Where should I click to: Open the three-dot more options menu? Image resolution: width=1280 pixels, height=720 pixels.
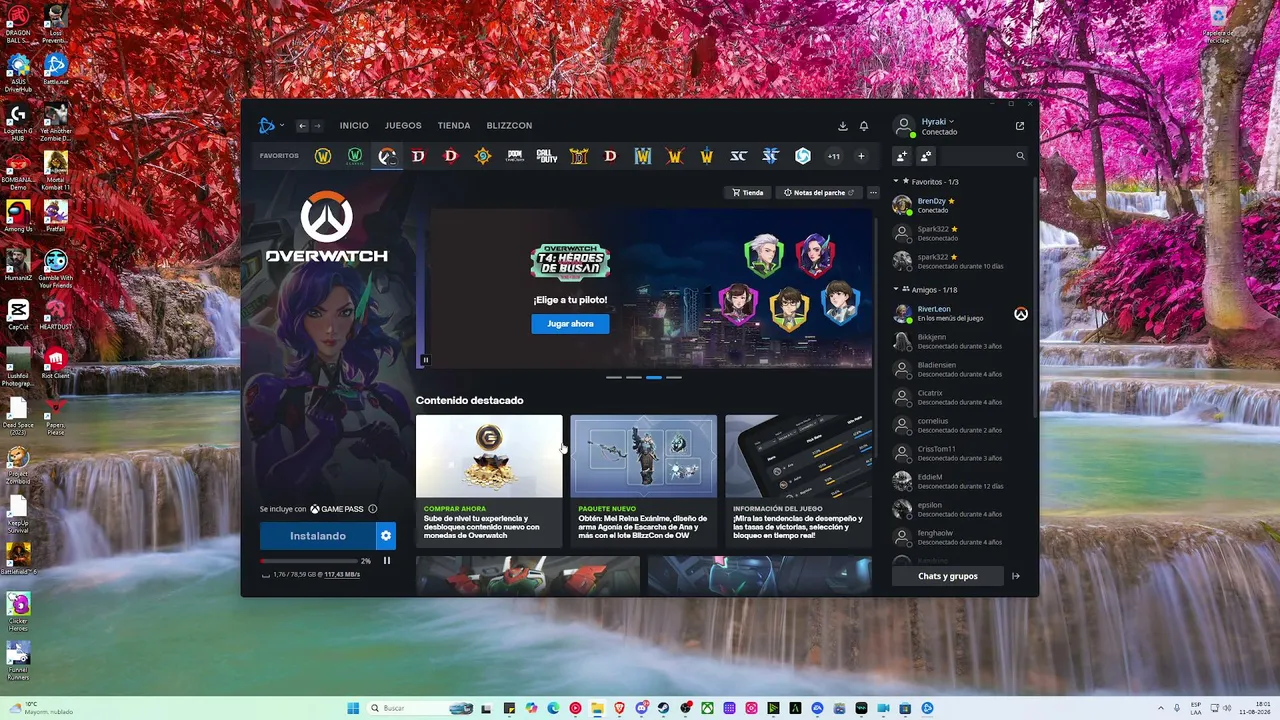[873, 193]
